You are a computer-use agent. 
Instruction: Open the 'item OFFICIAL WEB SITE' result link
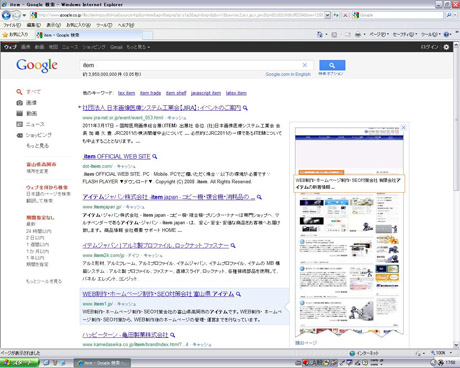(x=116, y=156)
